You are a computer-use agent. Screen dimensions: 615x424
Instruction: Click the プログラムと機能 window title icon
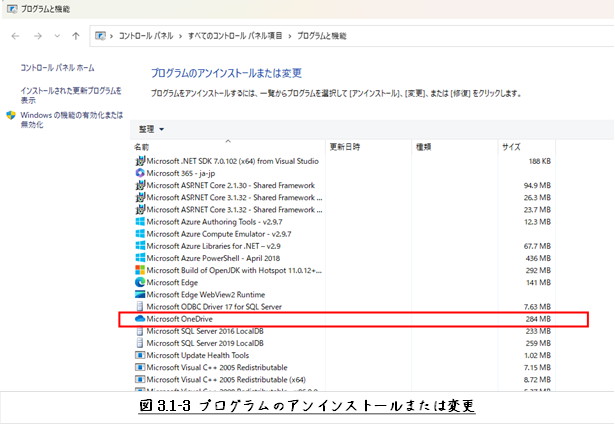pos(12,9)
